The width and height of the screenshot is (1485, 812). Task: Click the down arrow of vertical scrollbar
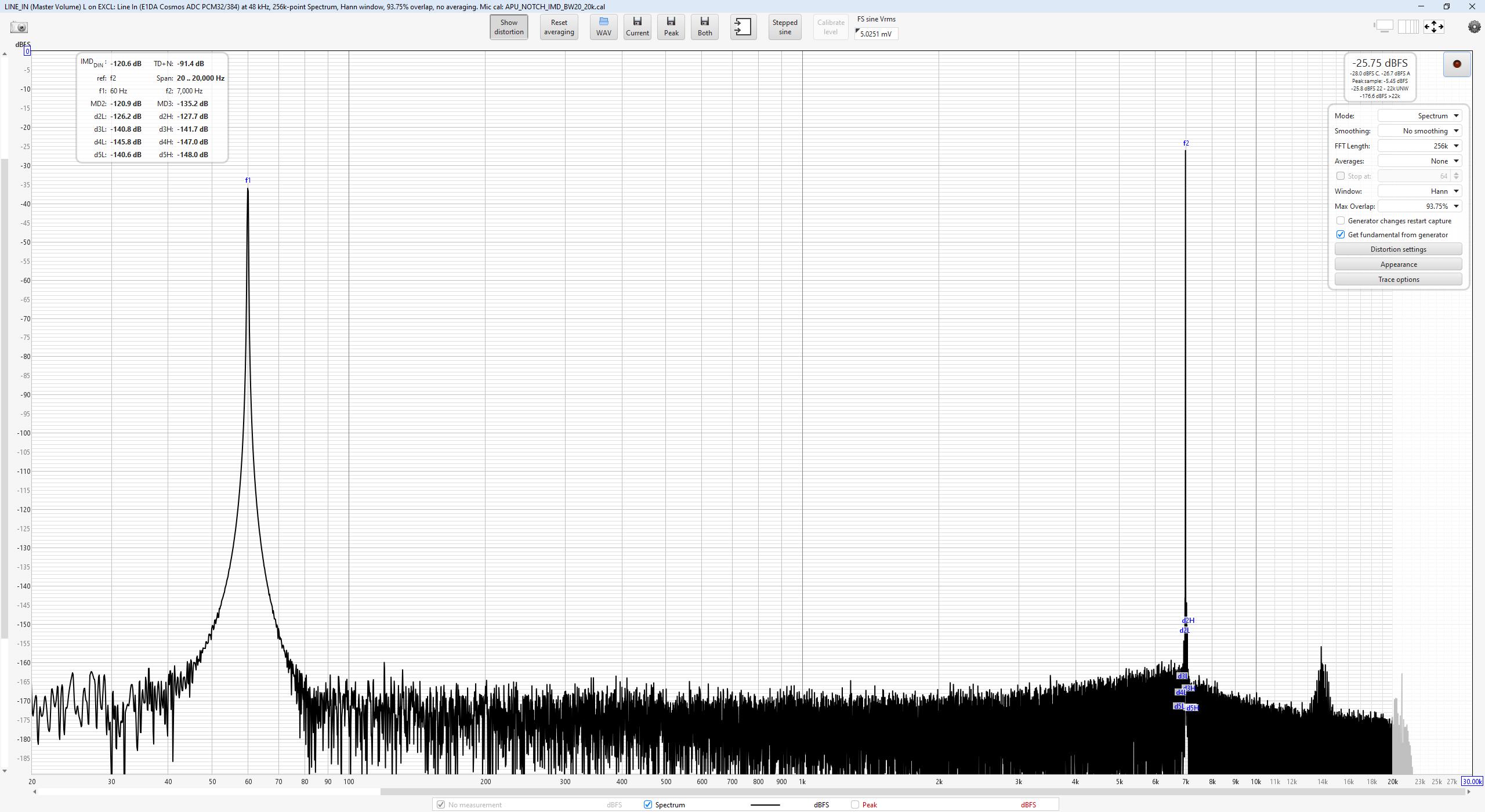pyautogui.click(x=5, y=771)
